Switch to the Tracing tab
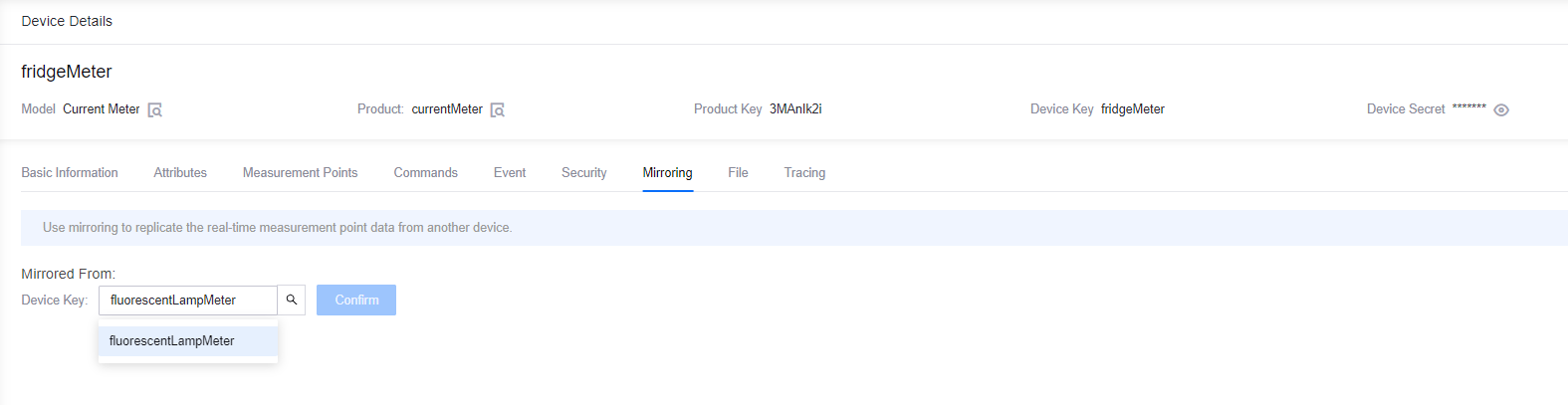The image size is (1568, 405). coord(804,173)
